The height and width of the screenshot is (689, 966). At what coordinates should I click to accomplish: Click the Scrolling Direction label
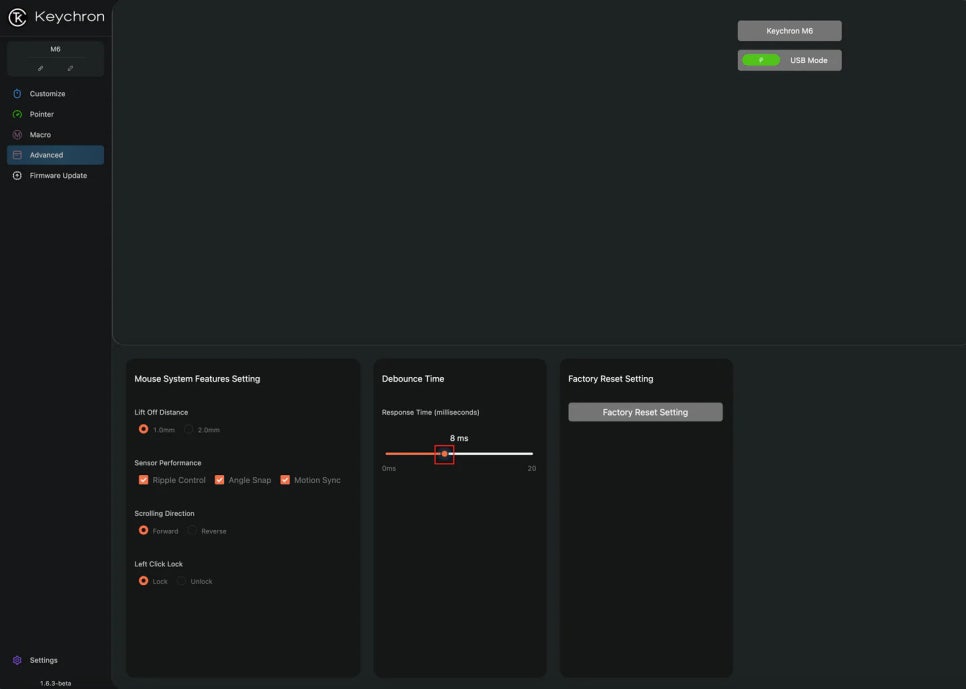coord(164,513)
